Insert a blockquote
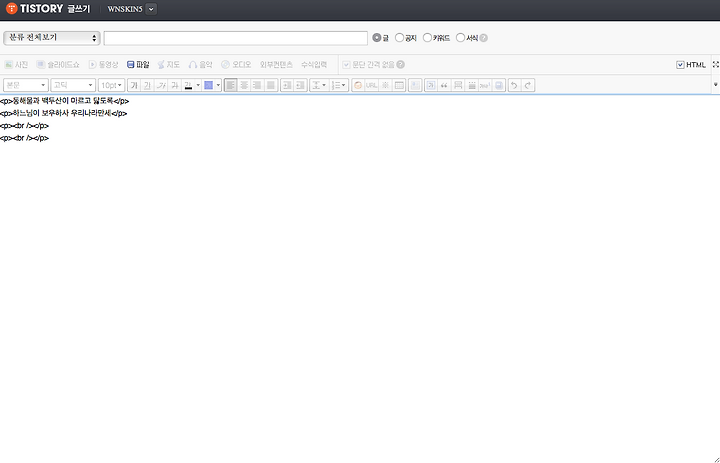Viewport: 720px width, 463px height. tap(444, 85)
